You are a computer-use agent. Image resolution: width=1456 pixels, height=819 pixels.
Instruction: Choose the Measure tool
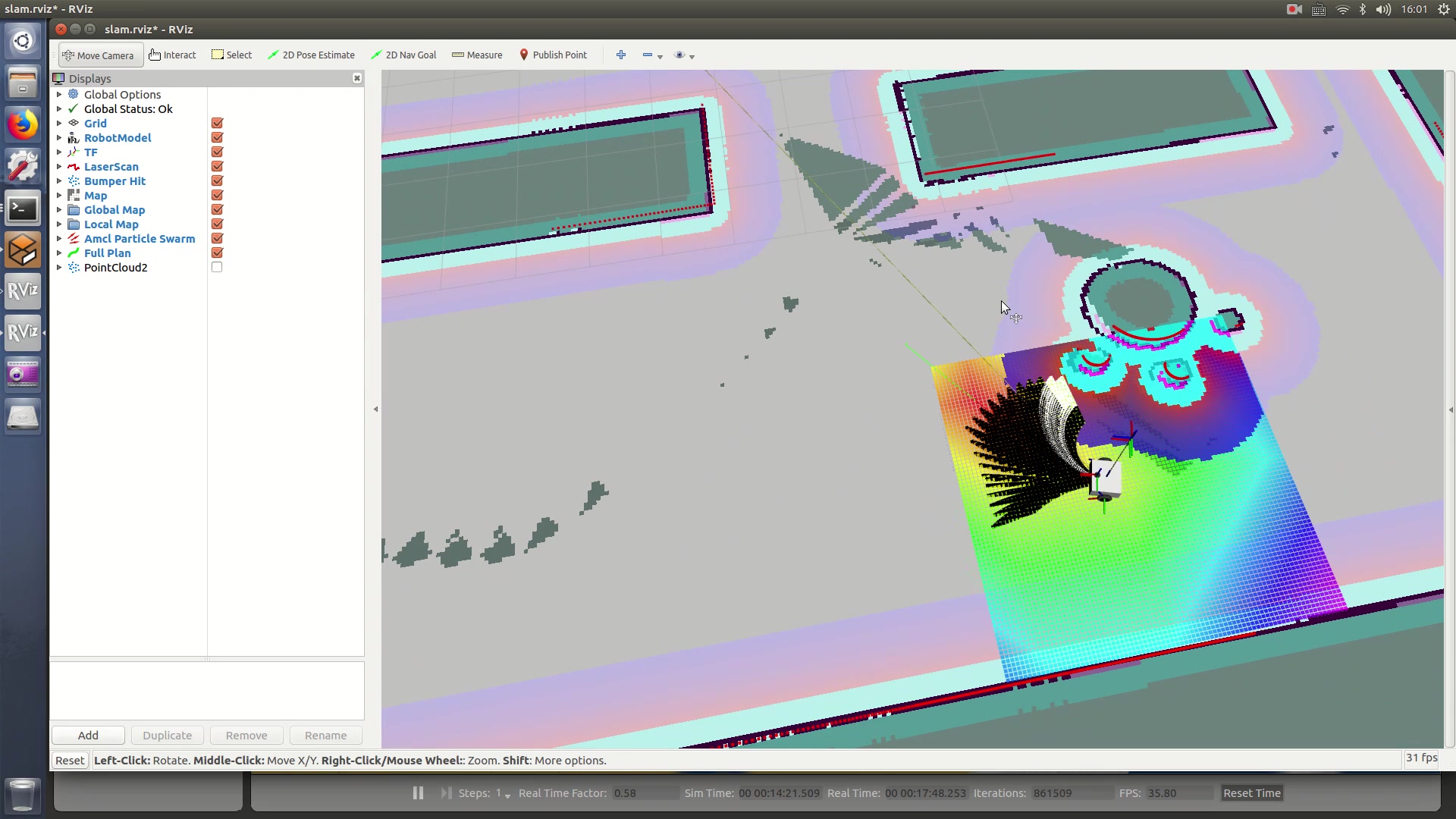[x=477, y=55]
